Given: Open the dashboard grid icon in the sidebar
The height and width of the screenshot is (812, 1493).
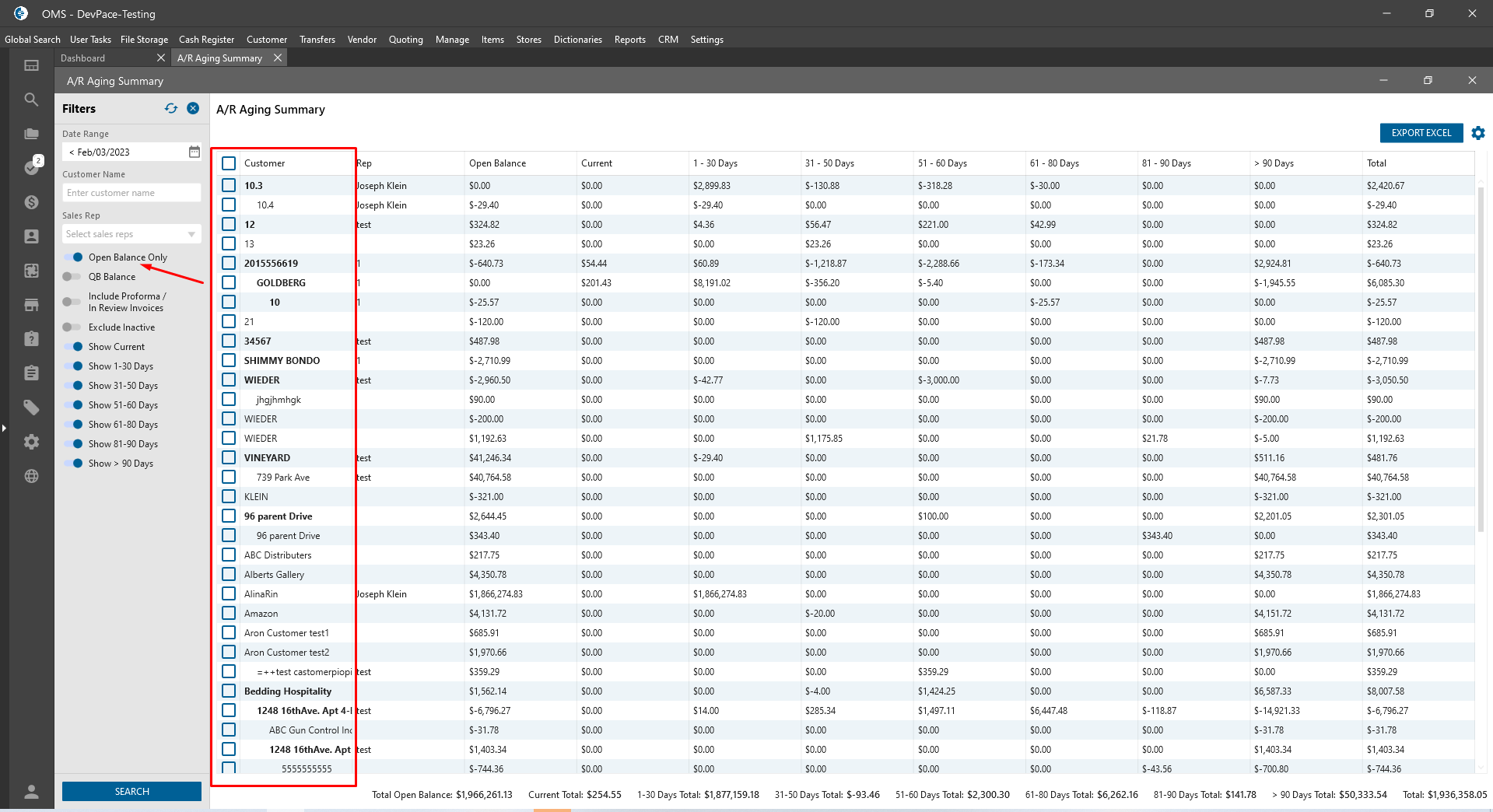Looking at the screenshot, I should click(x=31, y=65).
